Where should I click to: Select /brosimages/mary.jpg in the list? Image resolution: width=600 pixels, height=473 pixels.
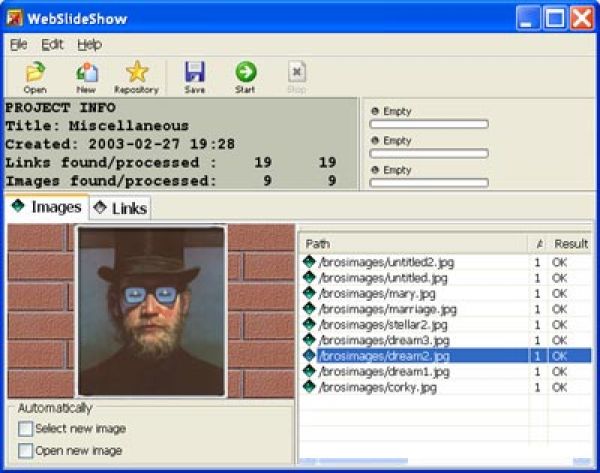tap(377, 294)
